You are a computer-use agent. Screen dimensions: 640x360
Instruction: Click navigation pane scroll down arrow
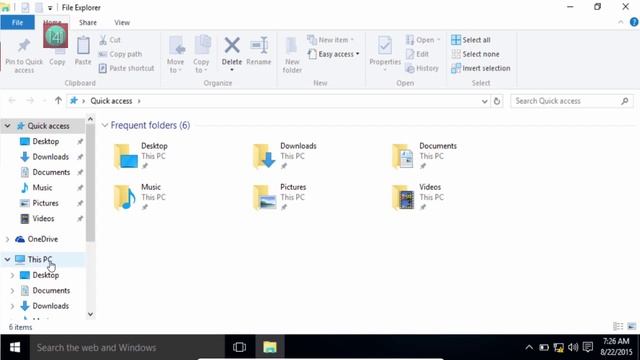(x=90, y=314)
